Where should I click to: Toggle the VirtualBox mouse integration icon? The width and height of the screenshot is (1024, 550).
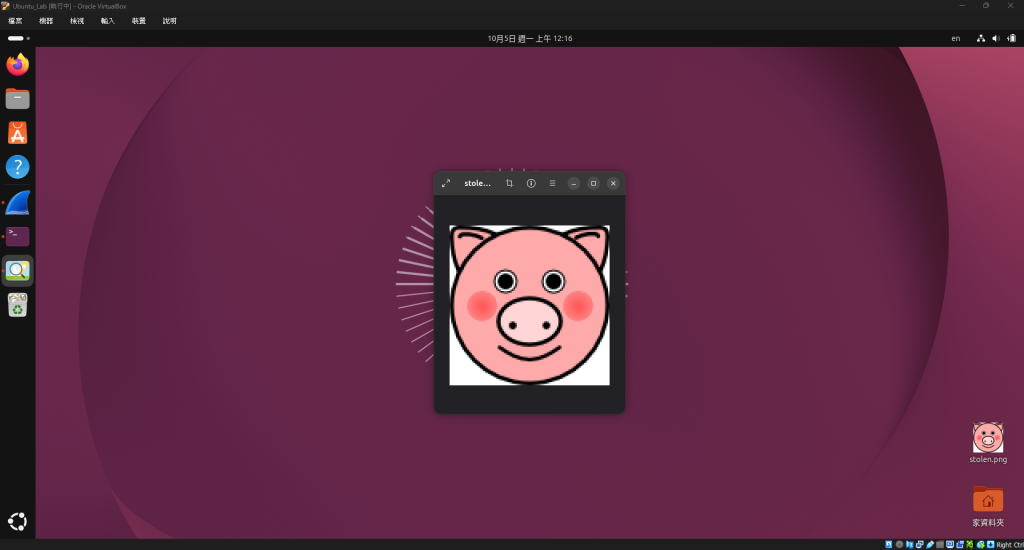coord(980,544)
